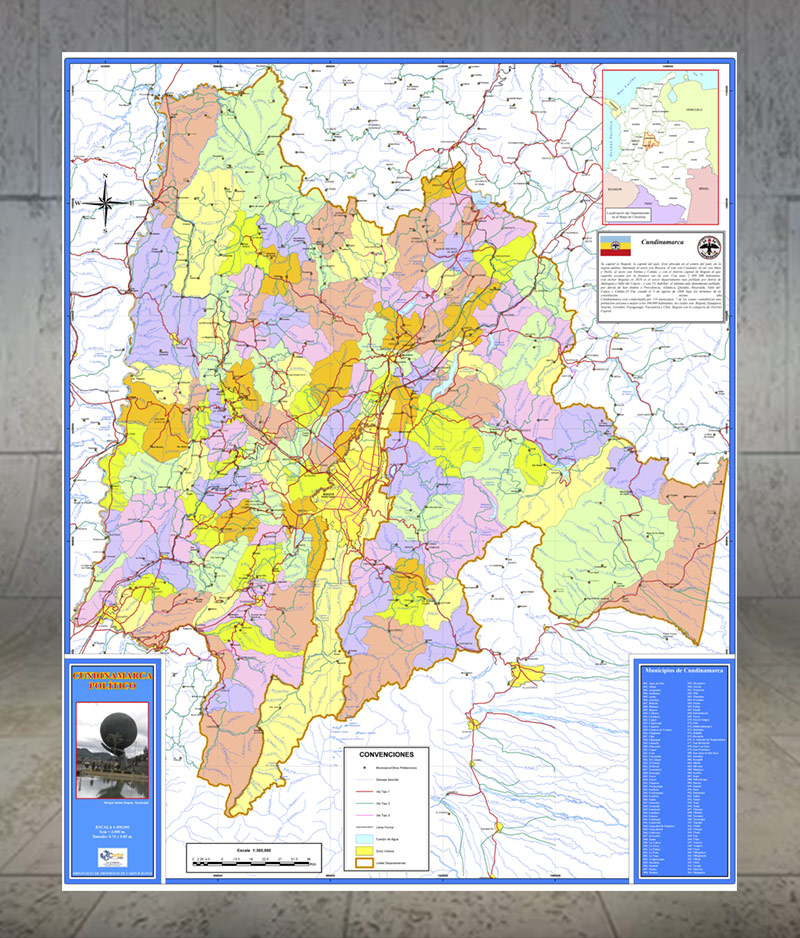Click the descriptive paragraph about Cundinamarca

click(x=661, y=288)
